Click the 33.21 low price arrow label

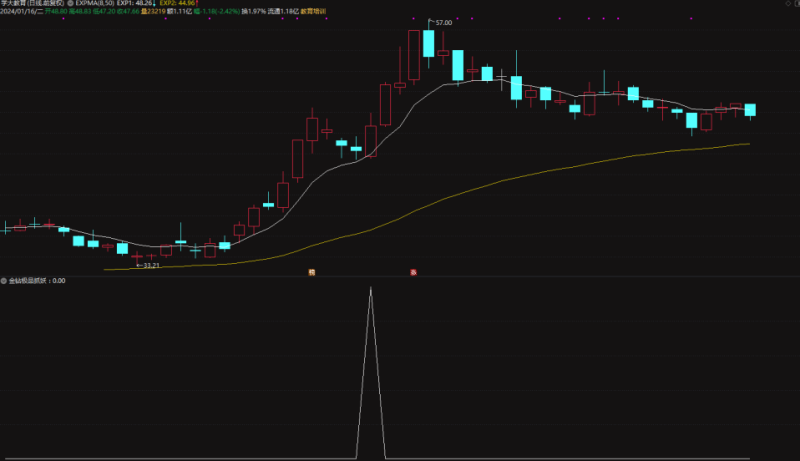(x=146, y=267)
